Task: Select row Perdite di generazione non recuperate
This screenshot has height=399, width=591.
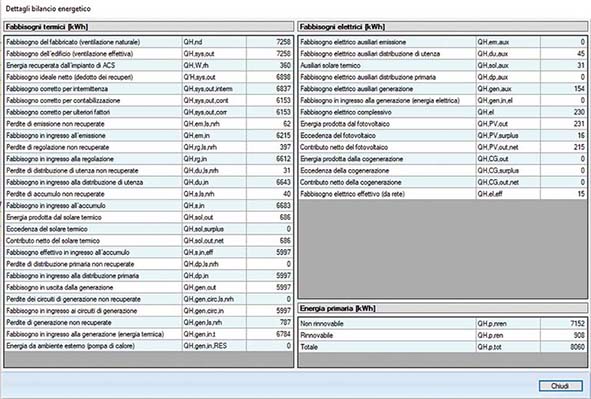Action: click(149, 322)
